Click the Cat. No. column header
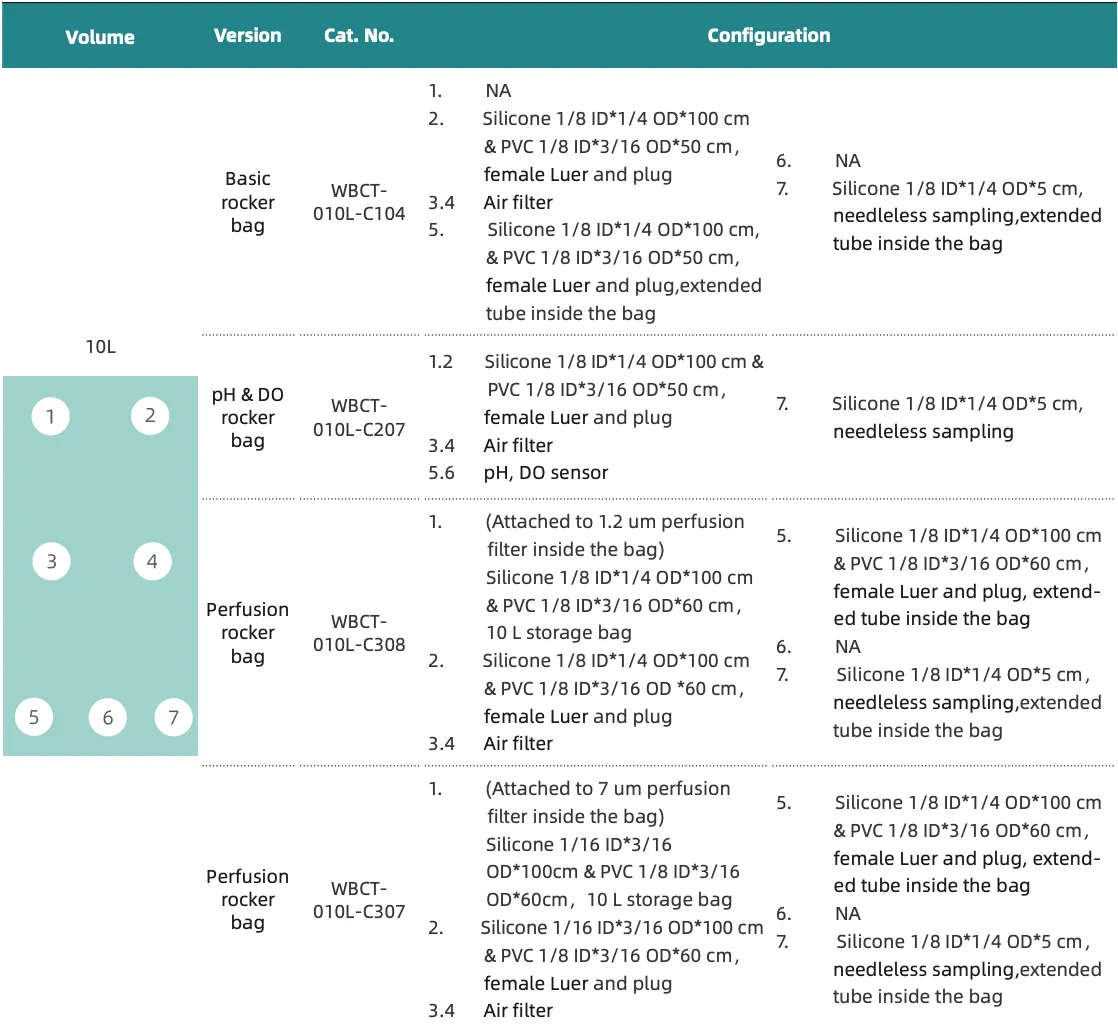The height and width of the screenshot is (1032, 1118). click(359, 36)
